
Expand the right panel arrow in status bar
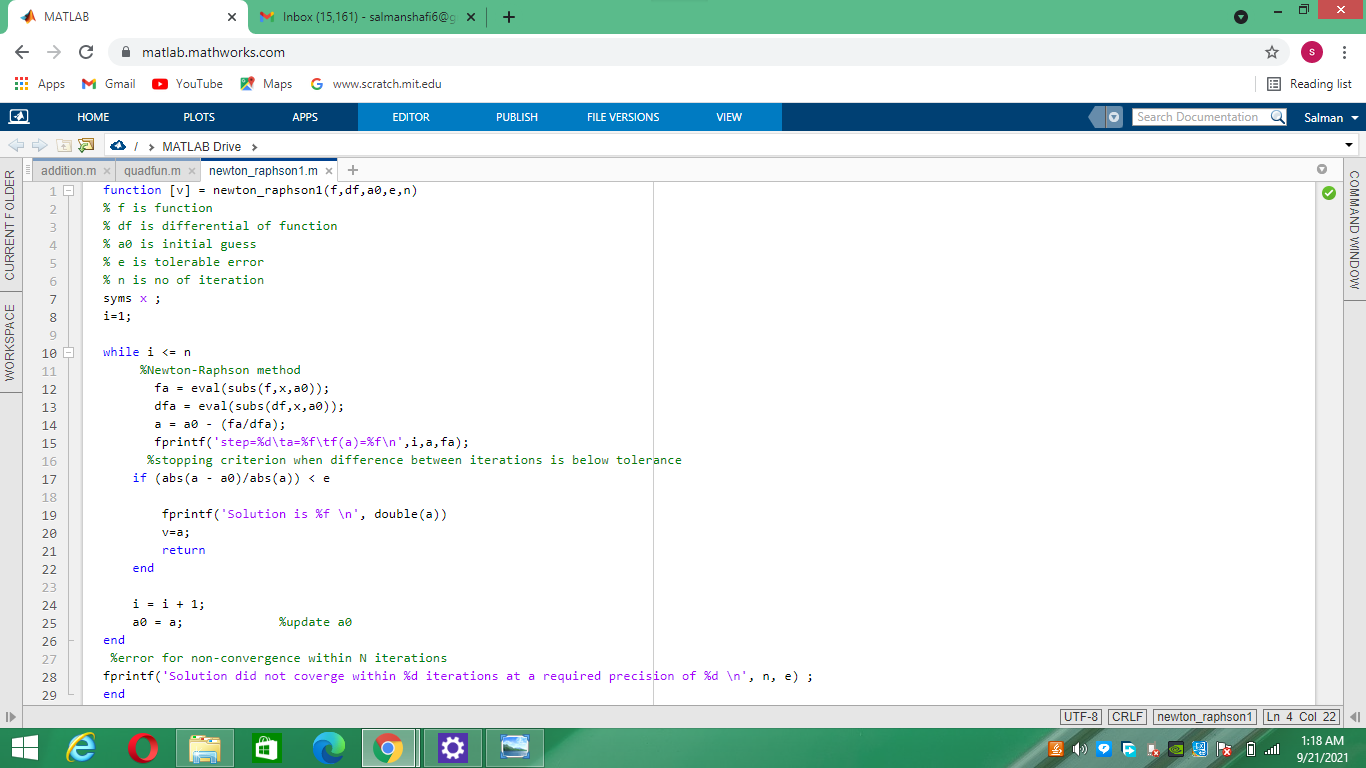[1355, 716]
